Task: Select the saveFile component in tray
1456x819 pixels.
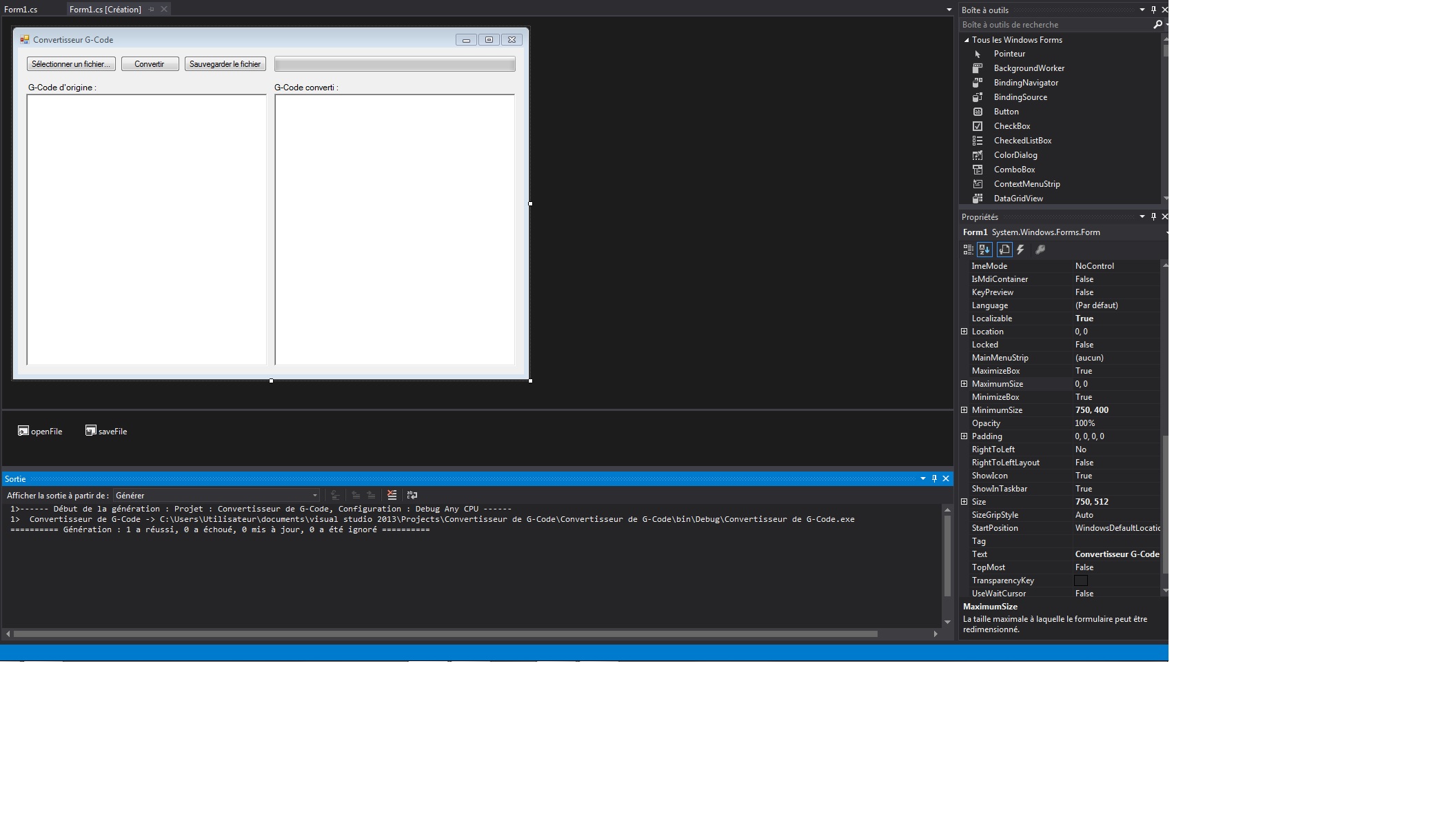Action: click(106, 431)
